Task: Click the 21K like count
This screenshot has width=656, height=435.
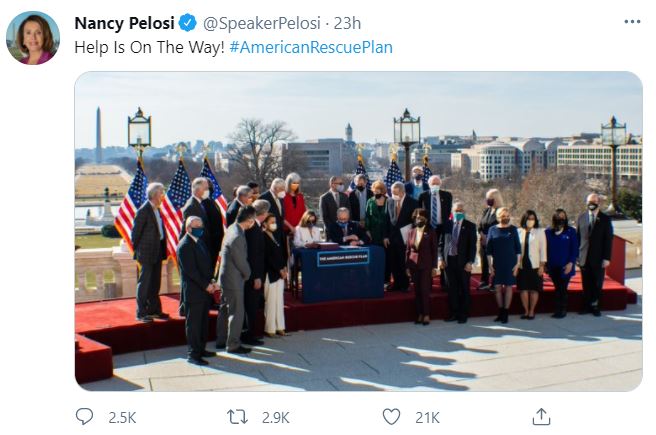Action: coord(428,417)
